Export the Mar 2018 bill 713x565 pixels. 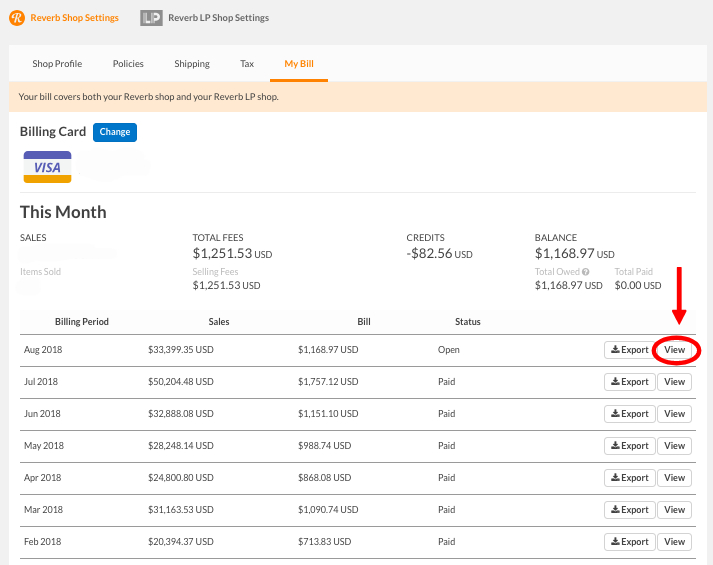pyautogui.click(x=629, y=510)
